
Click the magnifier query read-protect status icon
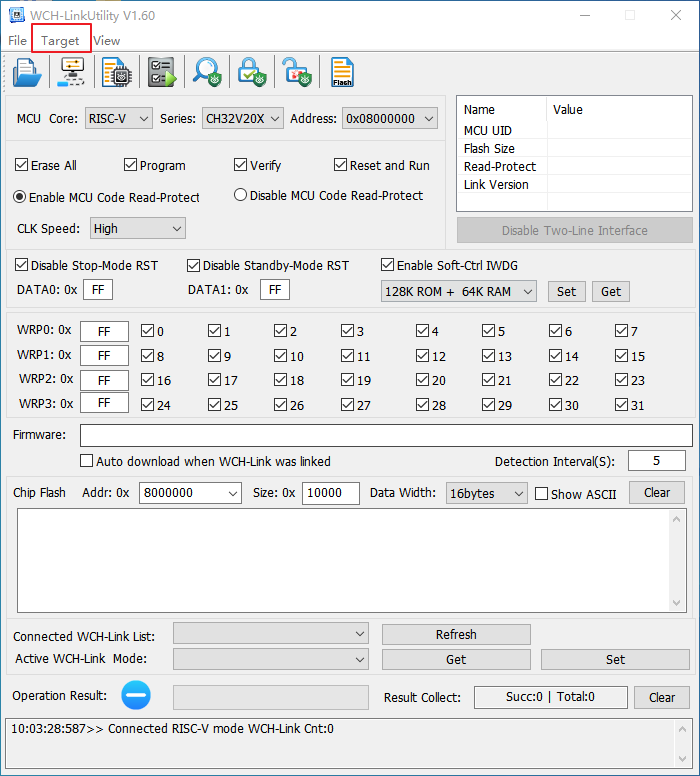click(207, 73)
